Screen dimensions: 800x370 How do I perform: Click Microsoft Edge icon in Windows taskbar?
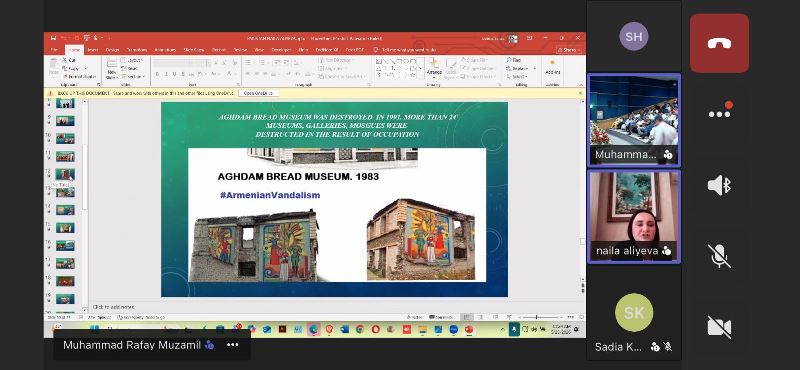[x=314, y=329]
